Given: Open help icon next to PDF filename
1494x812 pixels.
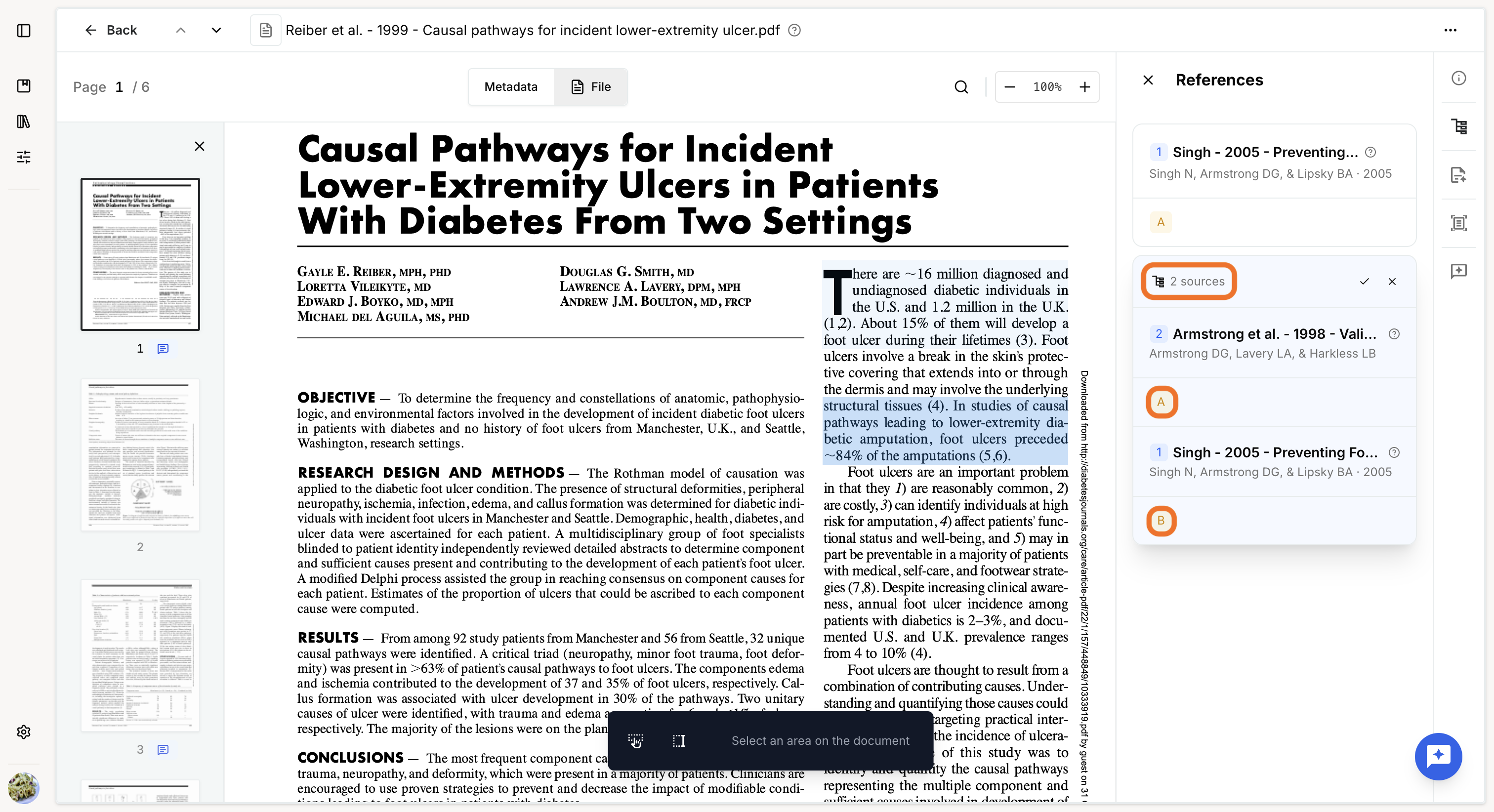Looking at the screenshot, I should pos(794,30).
